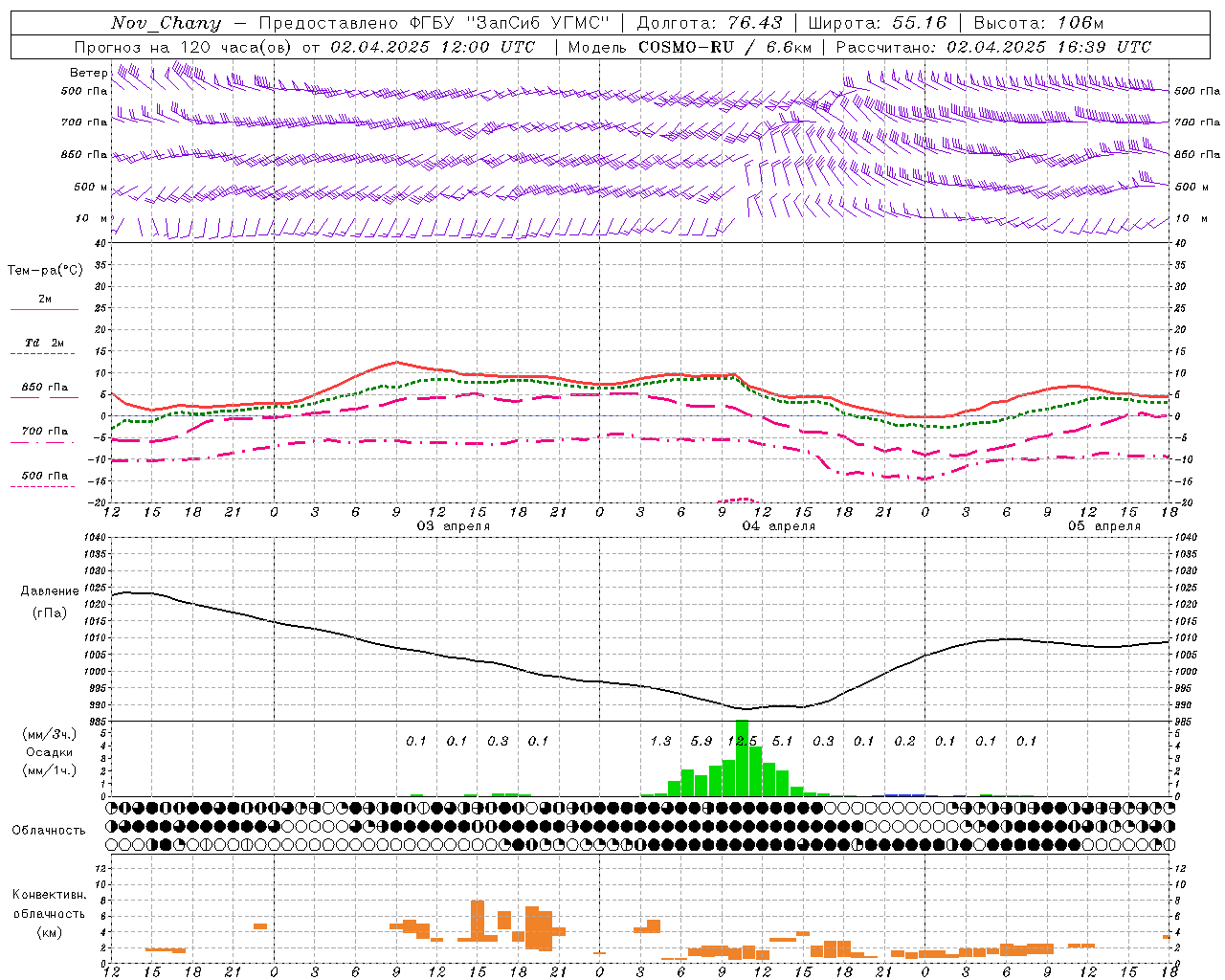
Task: Click the '(гПа)' unit label under Давление
Action: click(50, 612)
